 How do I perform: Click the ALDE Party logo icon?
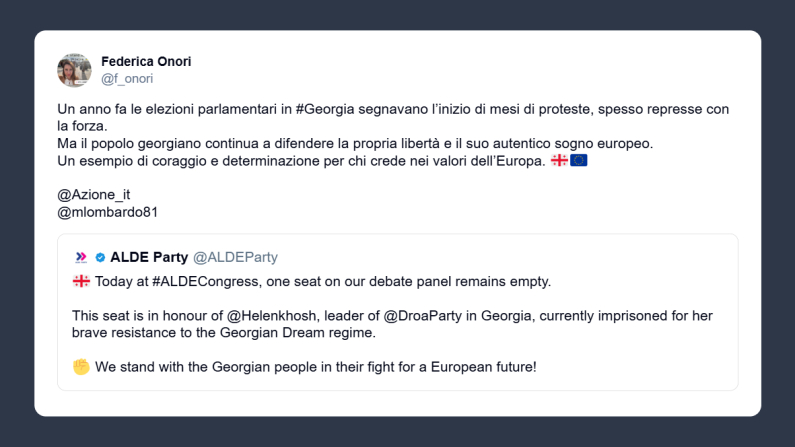pos(81,257)
